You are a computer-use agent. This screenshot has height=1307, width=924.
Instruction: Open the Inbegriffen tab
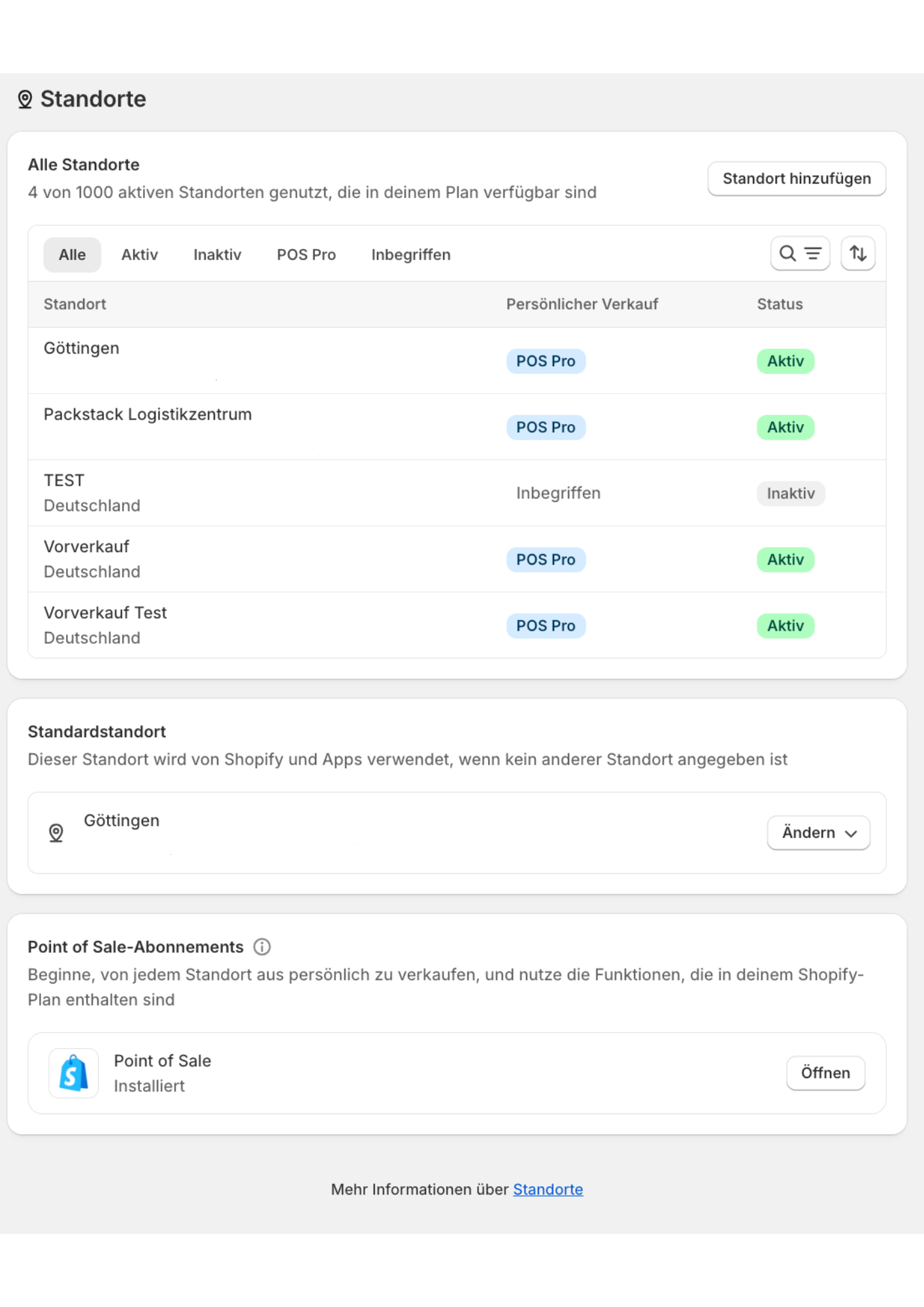[410, 255]
